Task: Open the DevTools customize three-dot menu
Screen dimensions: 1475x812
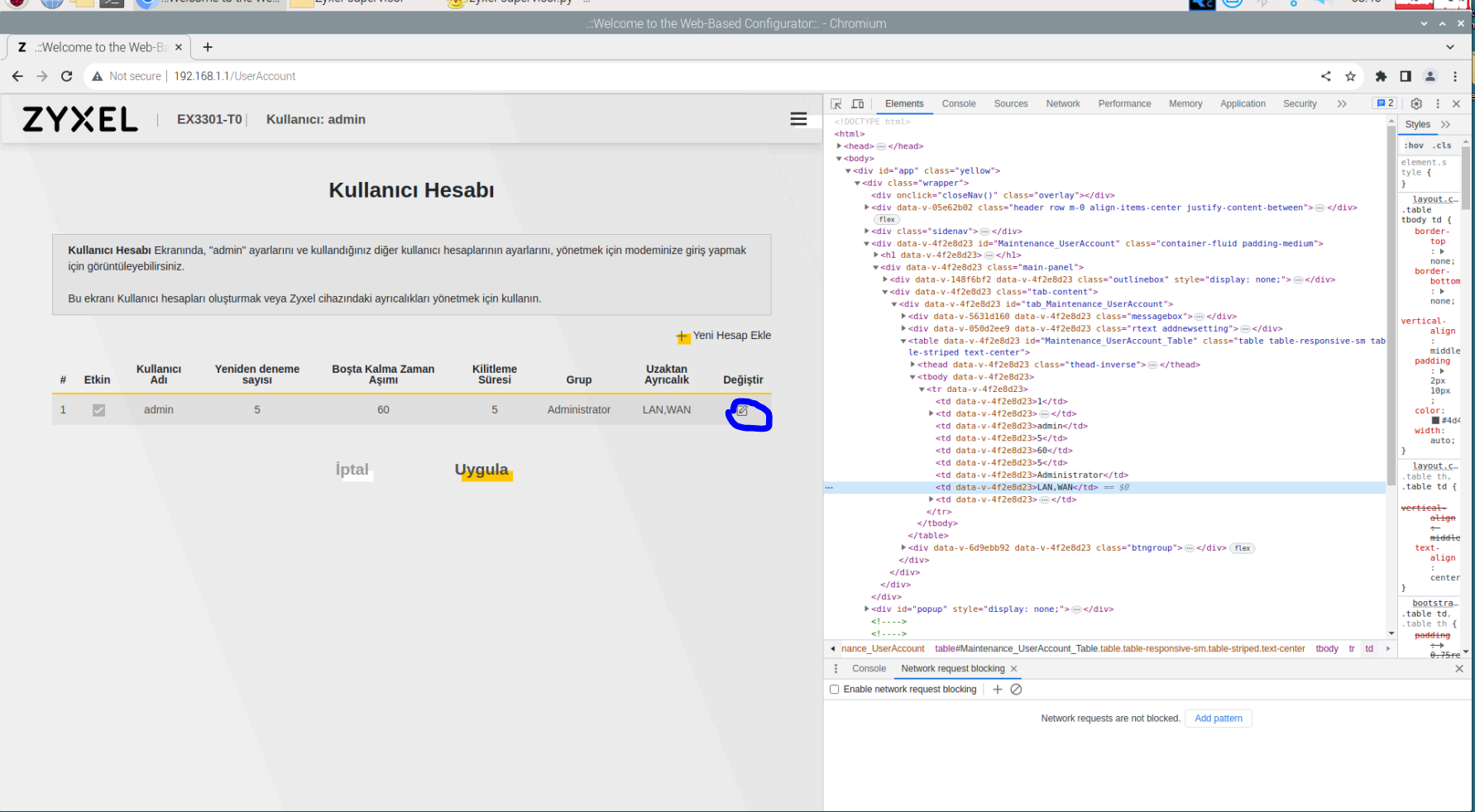Action: [1438, 104]
